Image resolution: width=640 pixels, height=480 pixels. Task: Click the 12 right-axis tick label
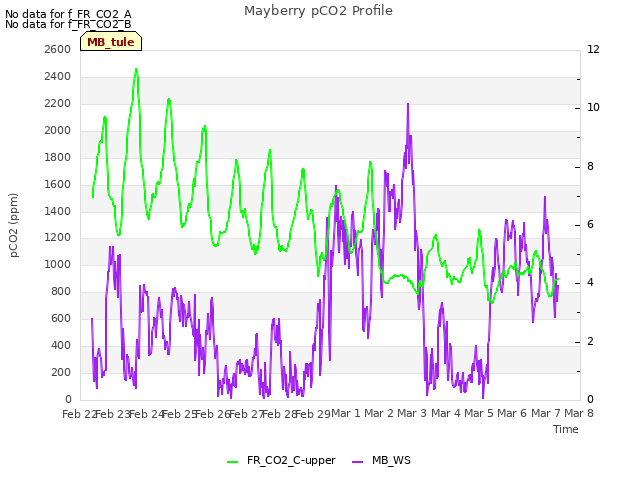(x=593, y=49)
